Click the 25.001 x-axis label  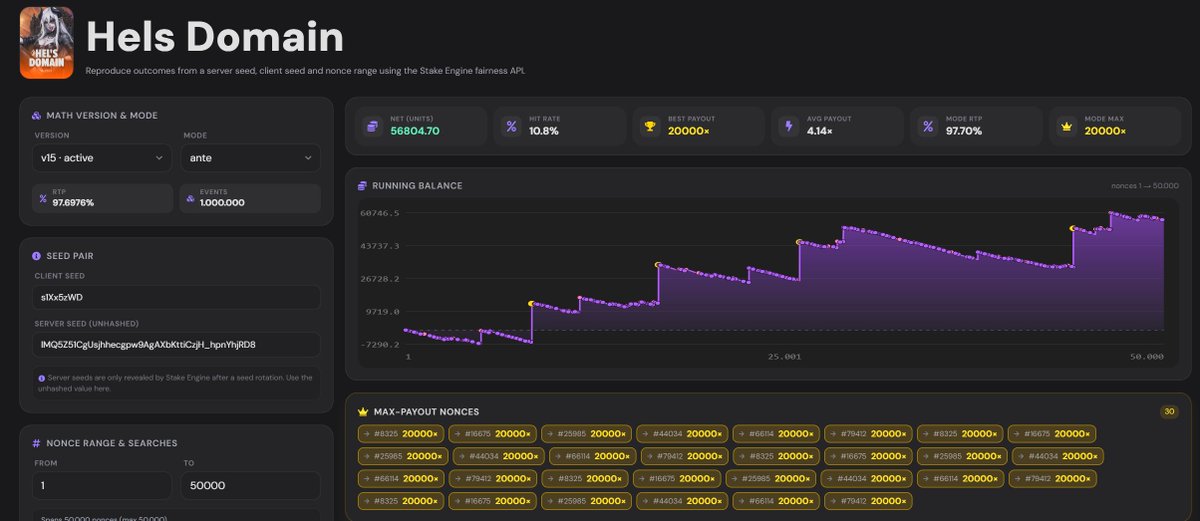tap(786, 357)
